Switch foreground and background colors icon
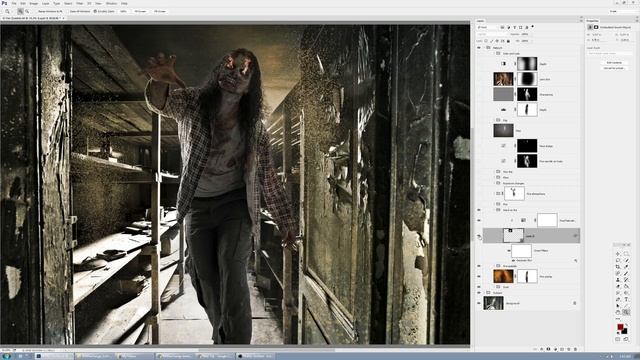The image size is (640, 360). [x=627, y=324]
